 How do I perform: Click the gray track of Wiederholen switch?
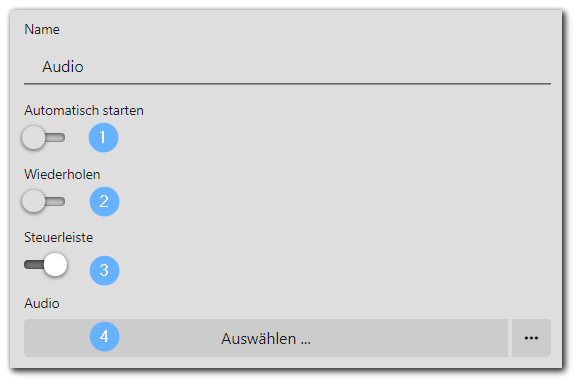pyautogui.click(x=55, y=202)
